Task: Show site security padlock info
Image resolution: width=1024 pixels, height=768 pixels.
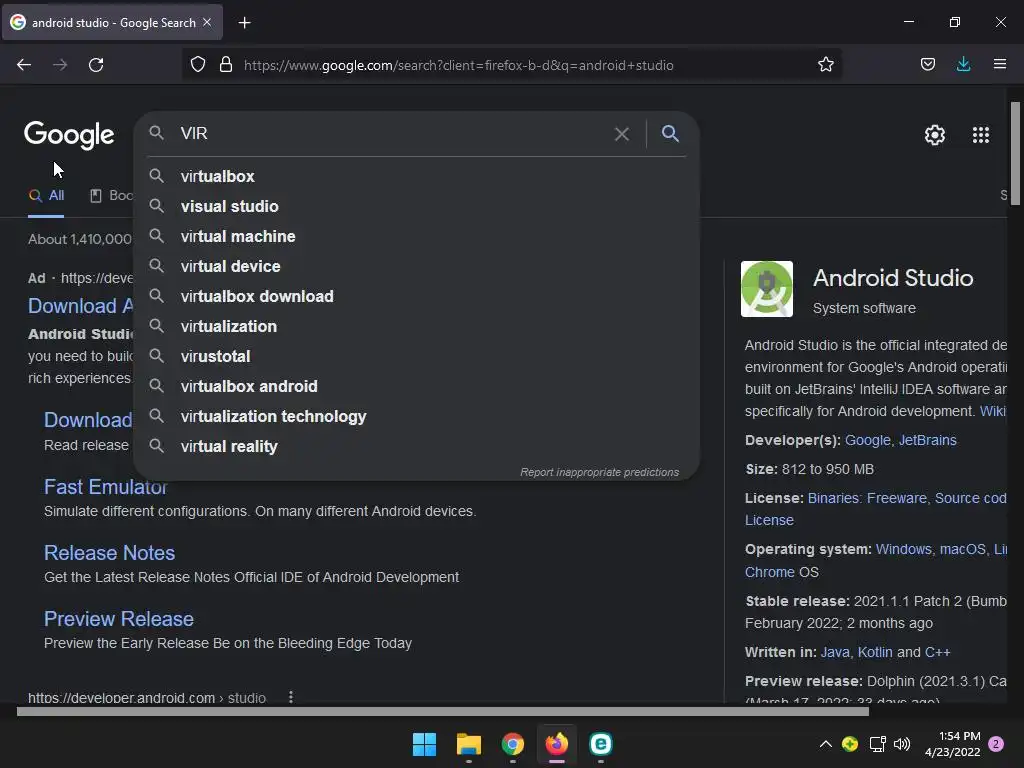Action: click(226, 65)
